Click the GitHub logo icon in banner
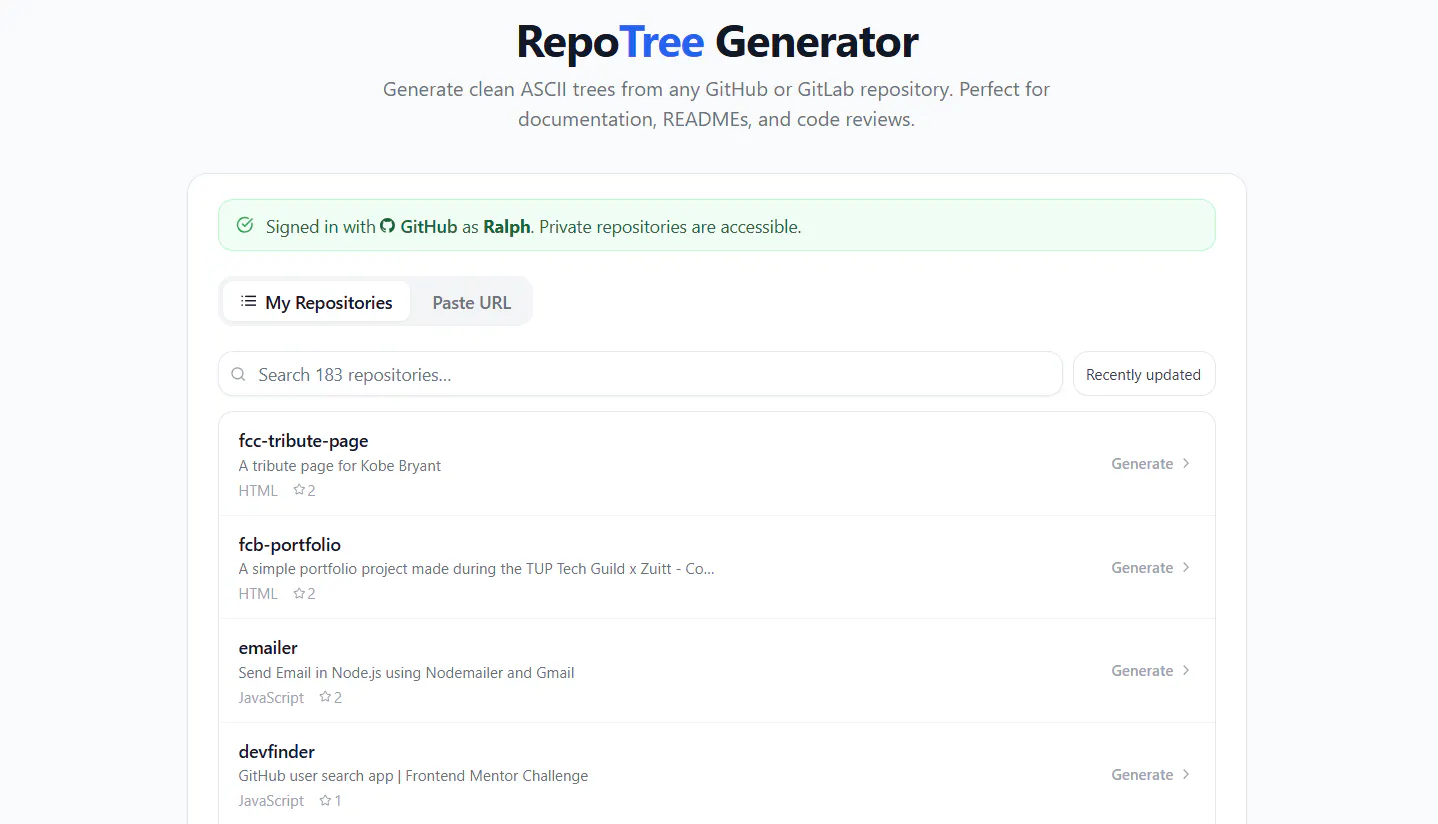This screenshot has height=824, width=1438. [x=387, y=226]
